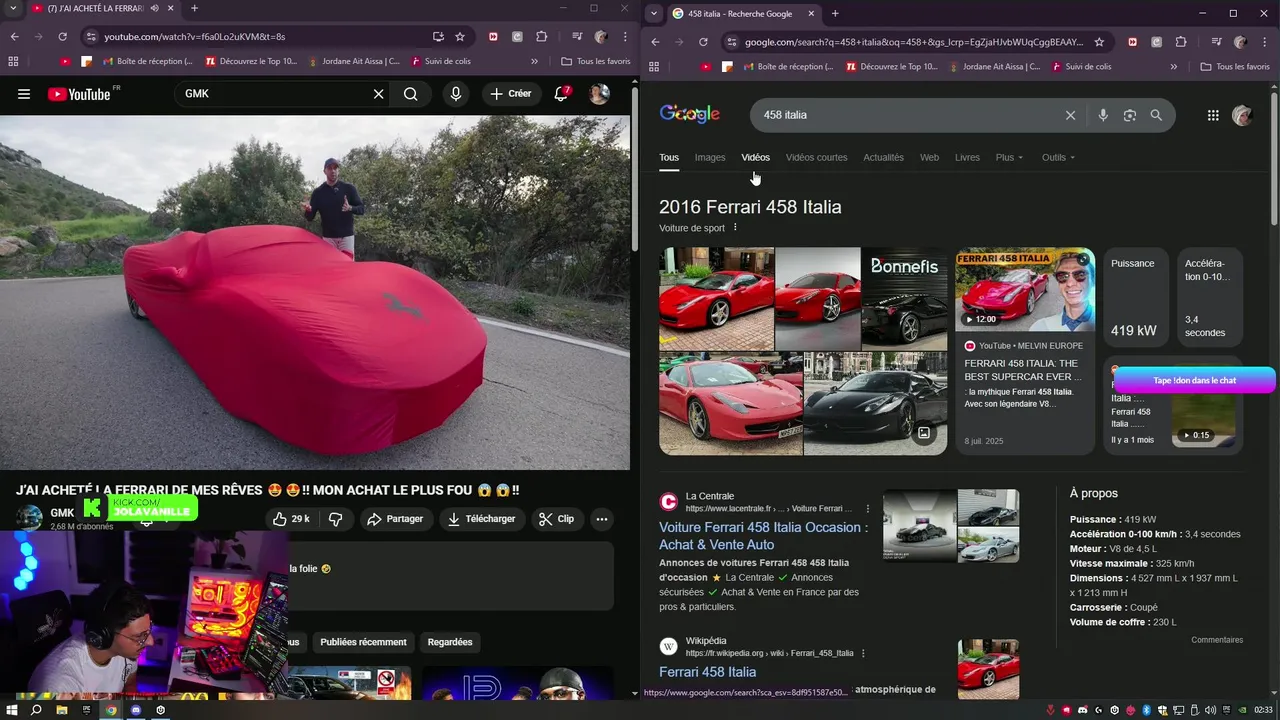Screen dimensions: 1280x720
Task: Click the Clip button
Action: click(556, 519)
